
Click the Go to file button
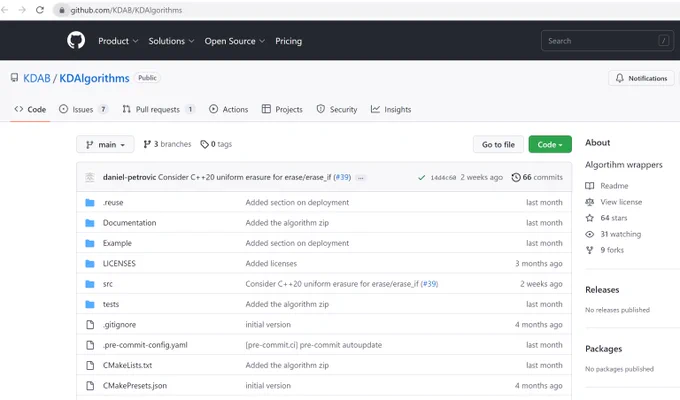point(498,144)
